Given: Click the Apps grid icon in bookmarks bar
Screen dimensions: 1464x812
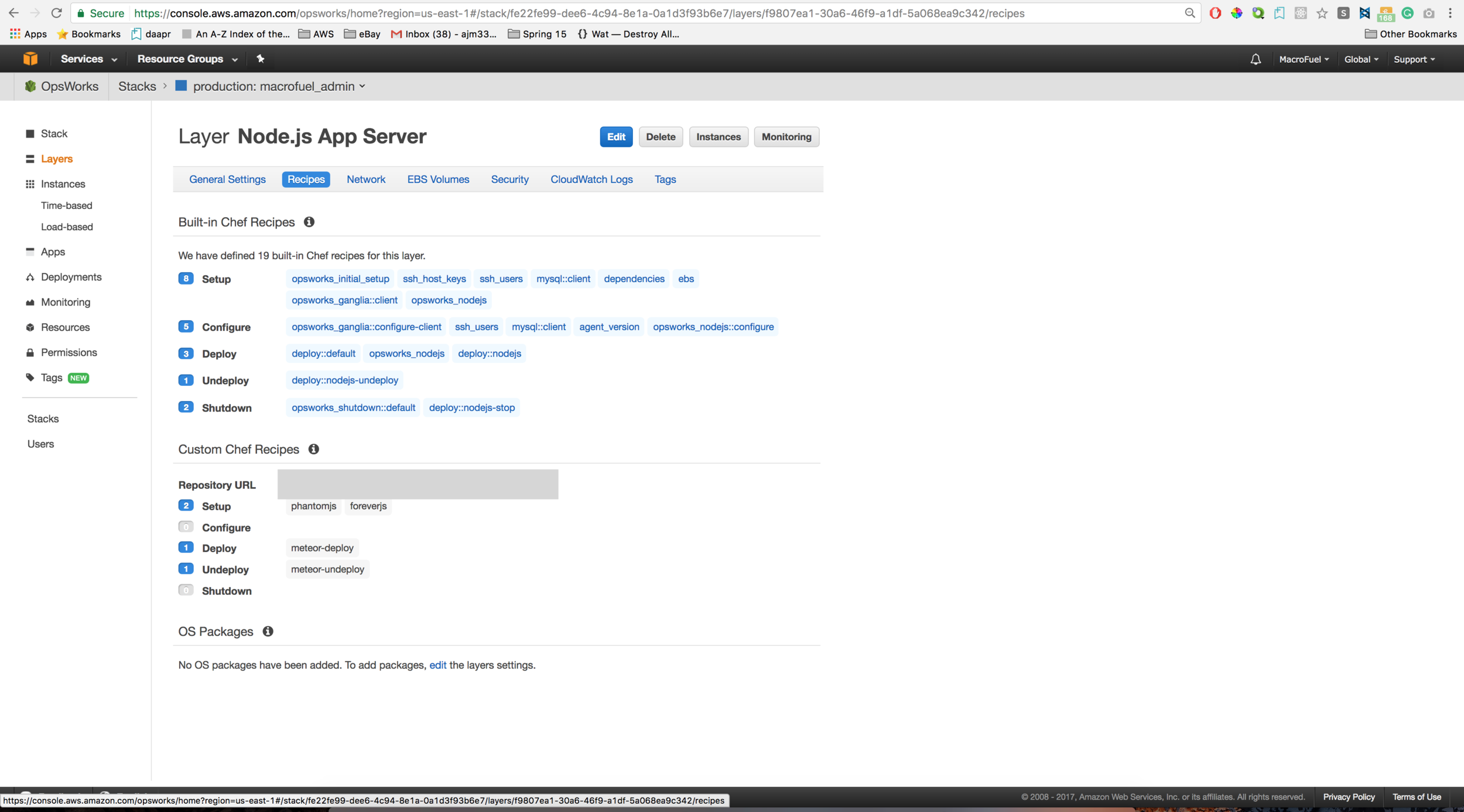Looking at the screenshot, I should pos(15,34).
